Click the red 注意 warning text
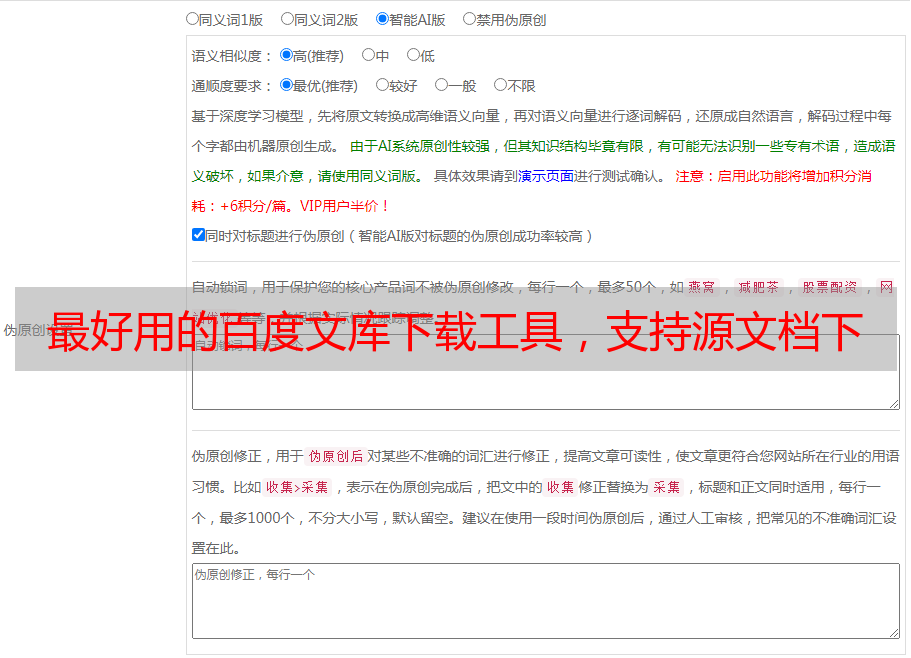 689,176
